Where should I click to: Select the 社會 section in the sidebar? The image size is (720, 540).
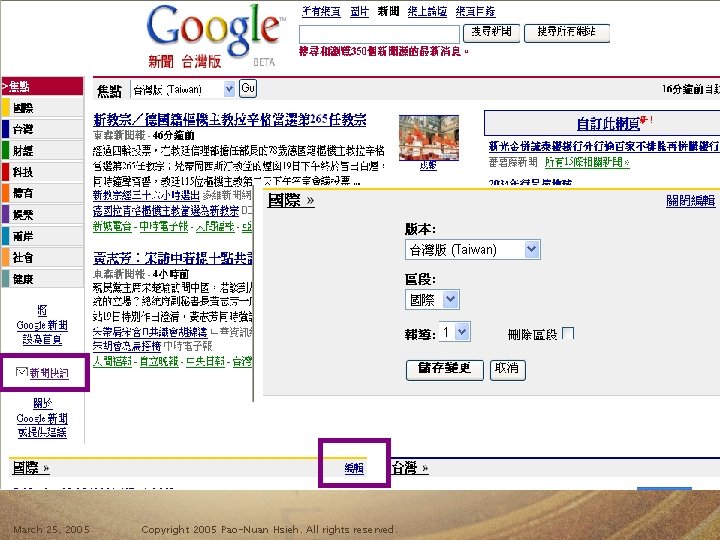(x=42, y=257)
